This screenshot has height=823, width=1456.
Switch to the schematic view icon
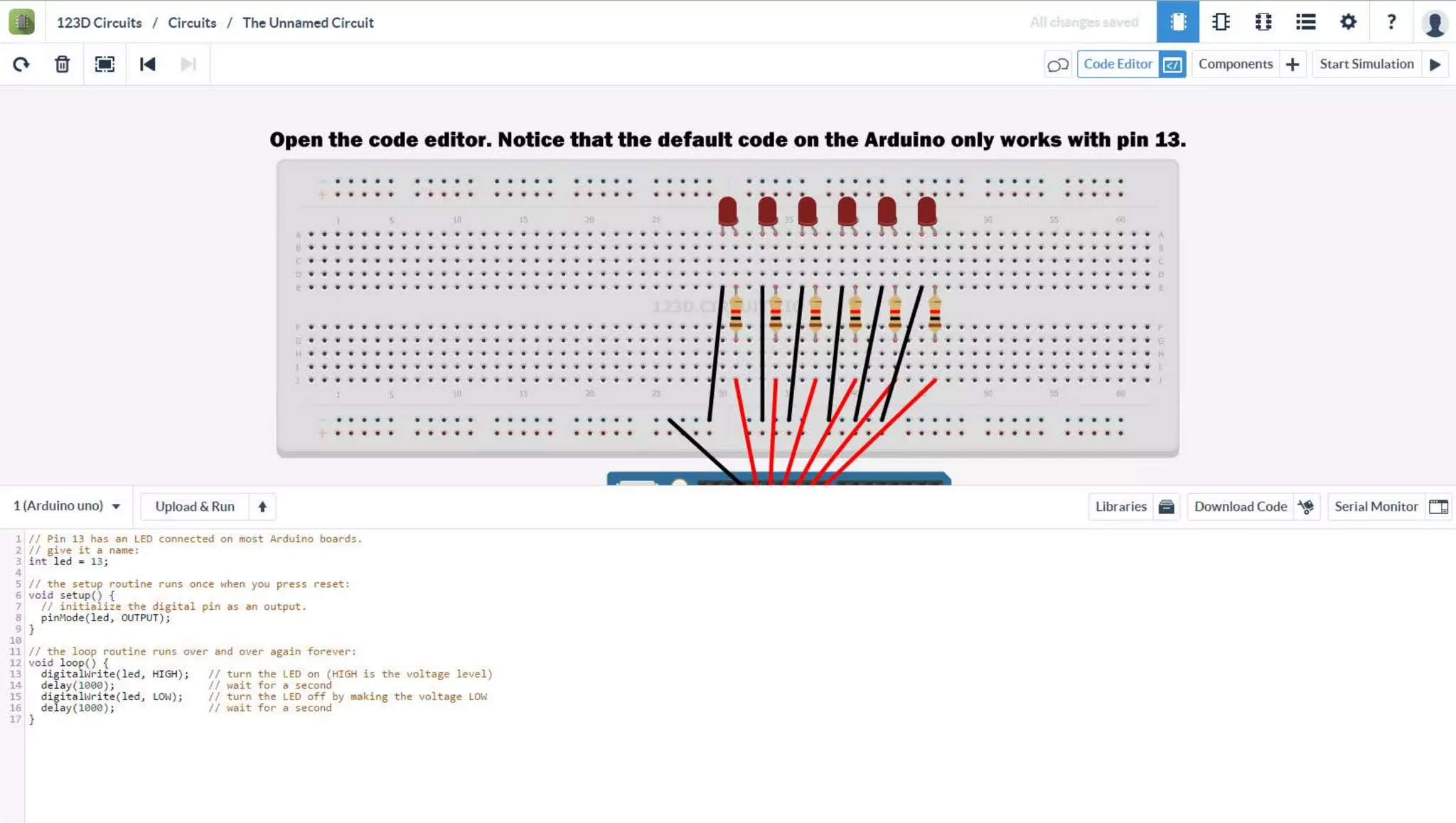click(x=1221, y=22)
